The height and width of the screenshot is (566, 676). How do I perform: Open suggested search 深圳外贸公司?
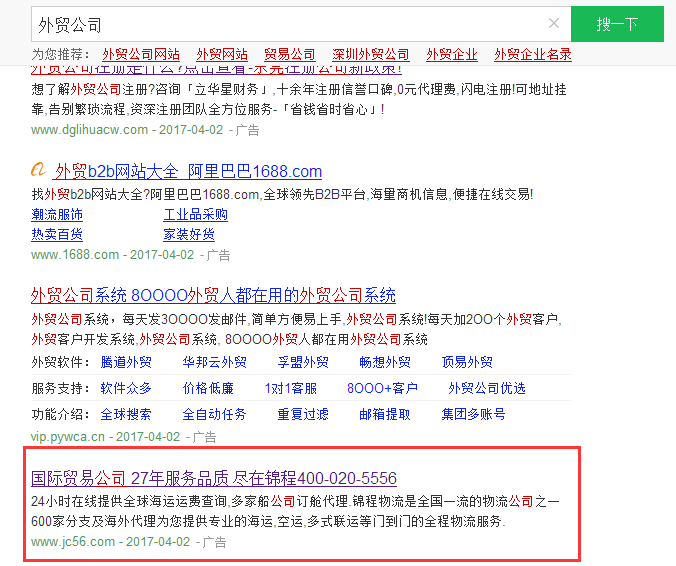(371, 54)
